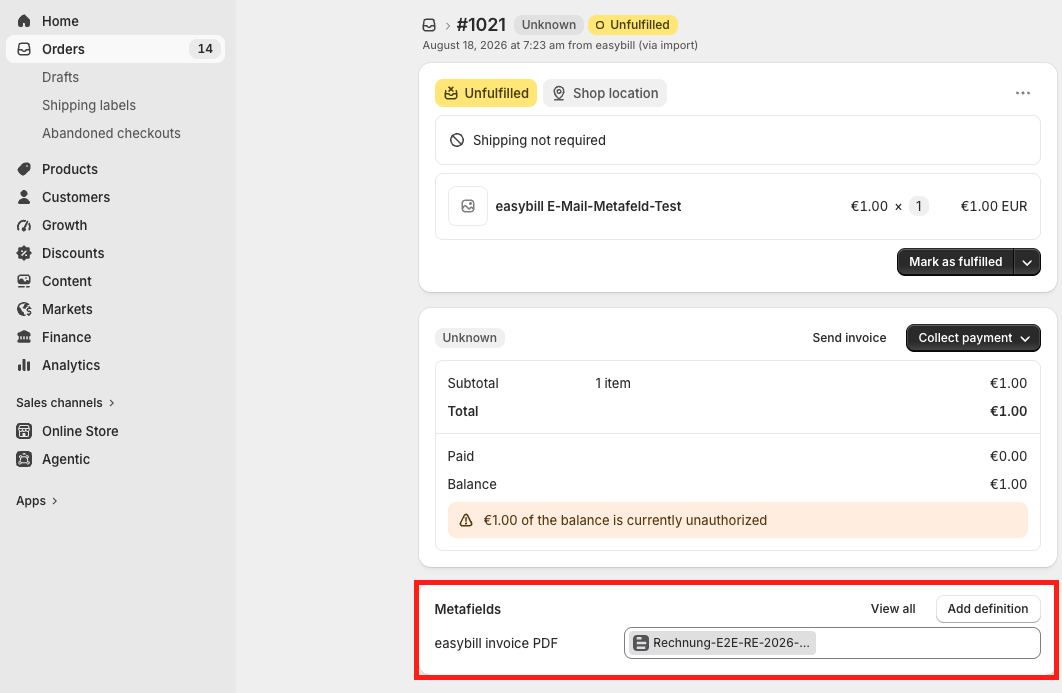
Task: Click the '€1.00 EUR' line total
Action: (994, 206)
